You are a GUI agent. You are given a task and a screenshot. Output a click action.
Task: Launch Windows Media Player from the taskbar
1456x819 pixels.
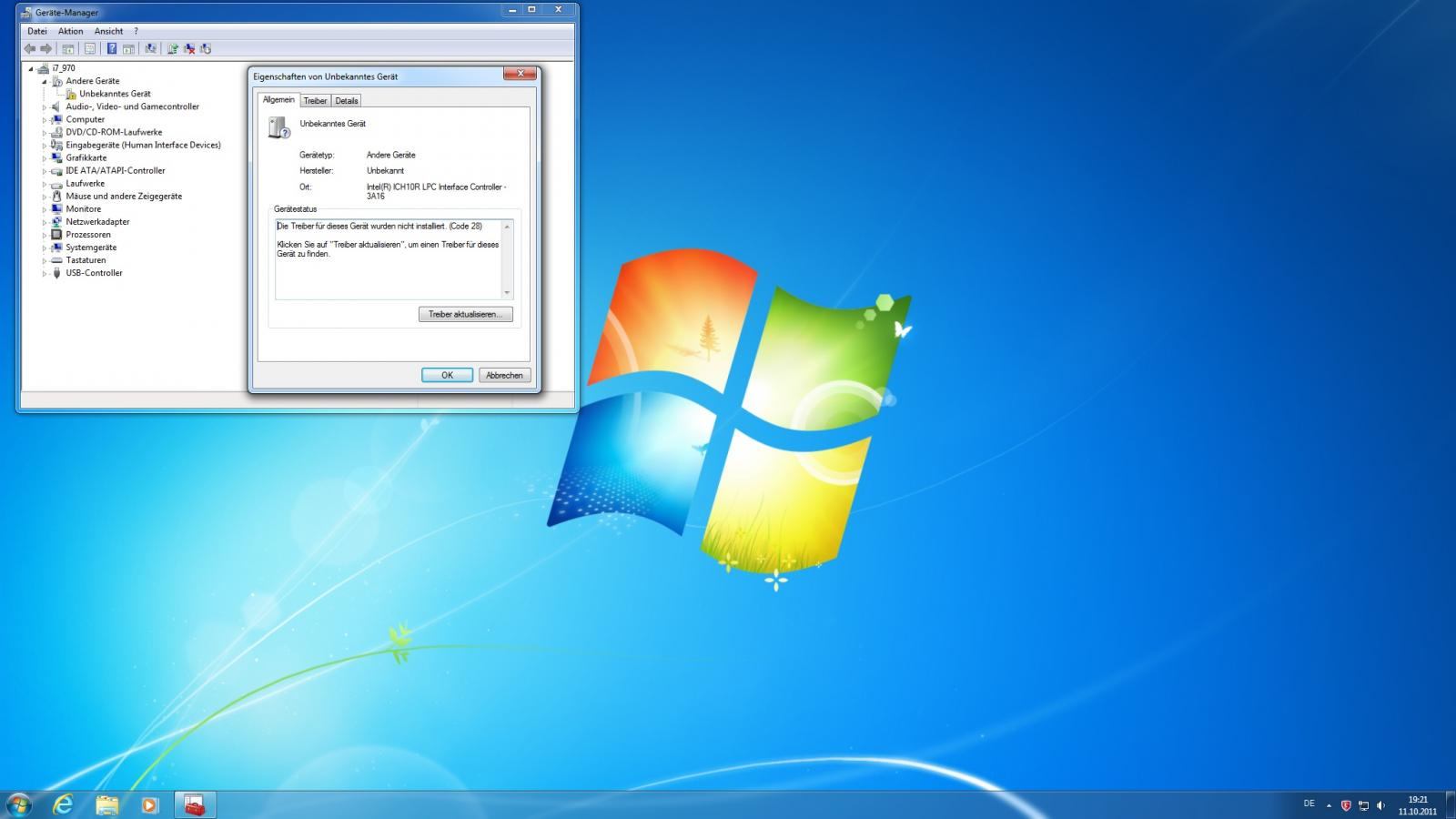pos(150,804)
